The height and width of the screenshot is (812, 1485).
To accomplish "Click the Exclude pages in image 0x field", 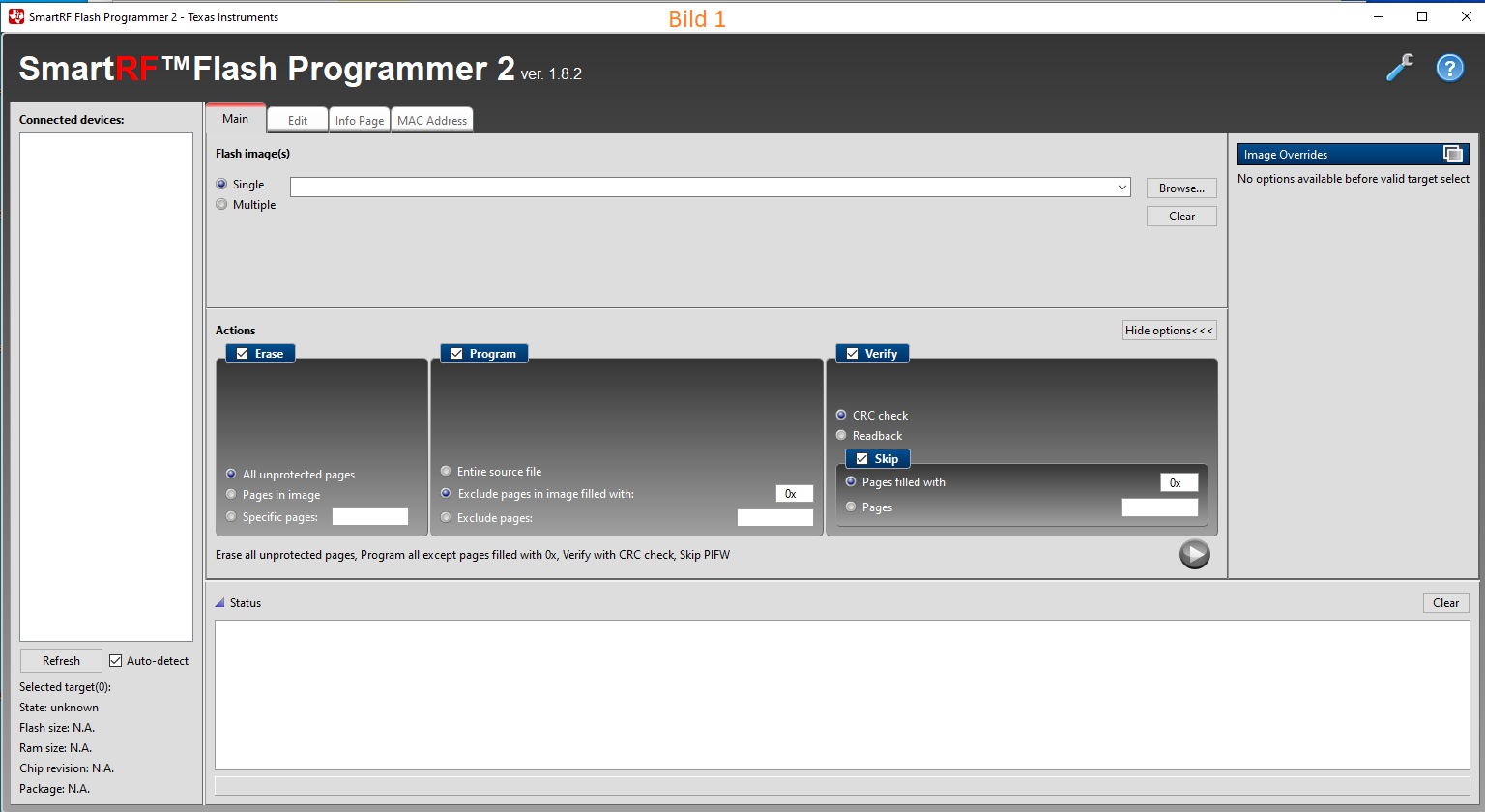I will [x=794, y=494].
